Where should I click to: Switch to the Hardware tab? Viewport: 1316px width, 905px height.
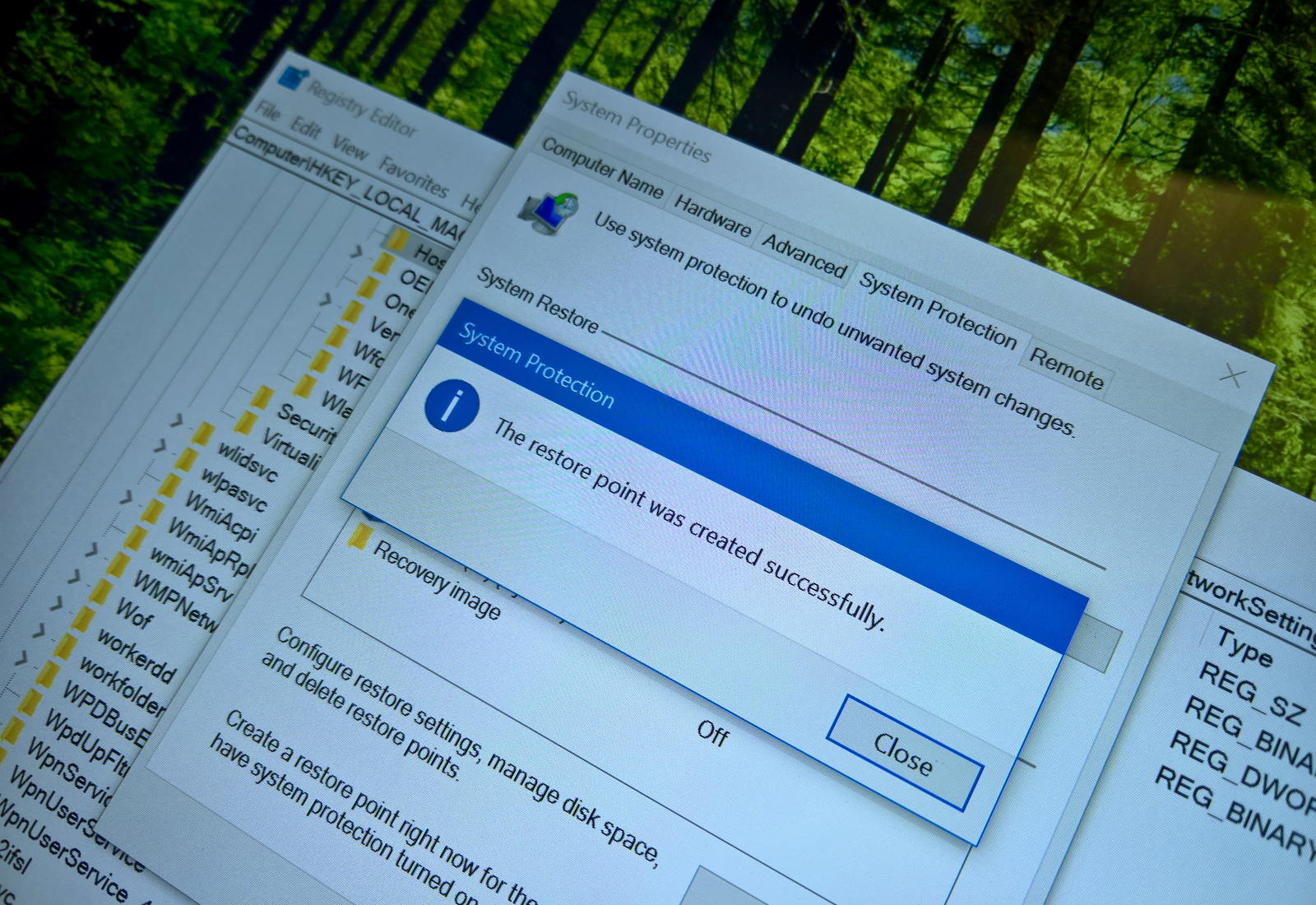pos(713,216)
